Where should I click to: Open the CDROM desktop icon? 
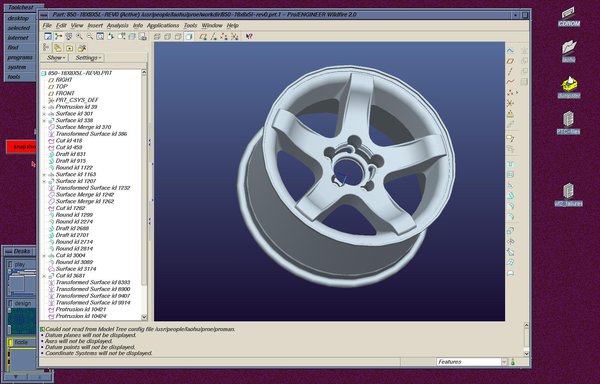tap(569, 17)
